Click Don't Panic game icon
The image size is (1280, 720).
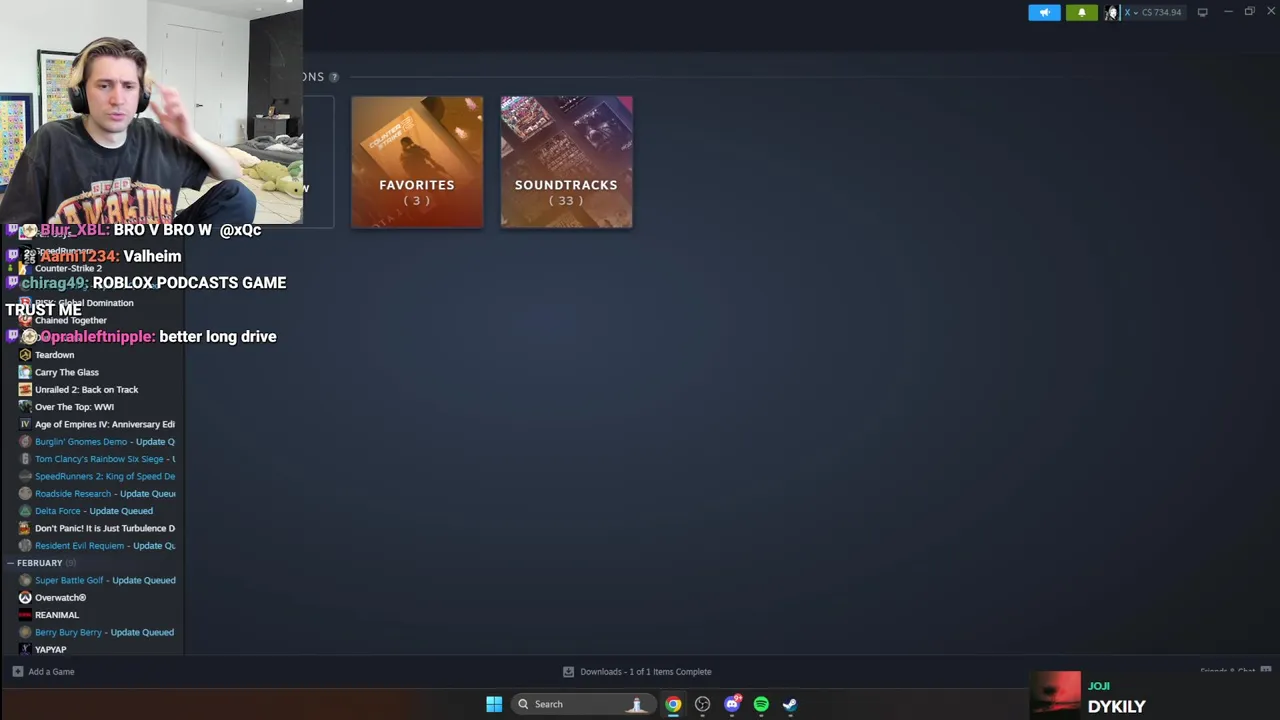(x=25, y=528)
